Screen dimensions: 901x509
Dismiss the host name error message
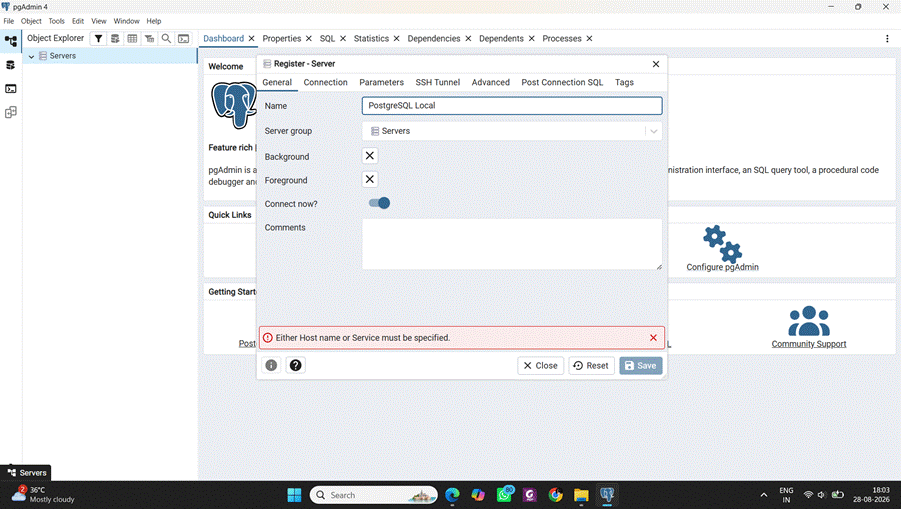tap(653, 338)
